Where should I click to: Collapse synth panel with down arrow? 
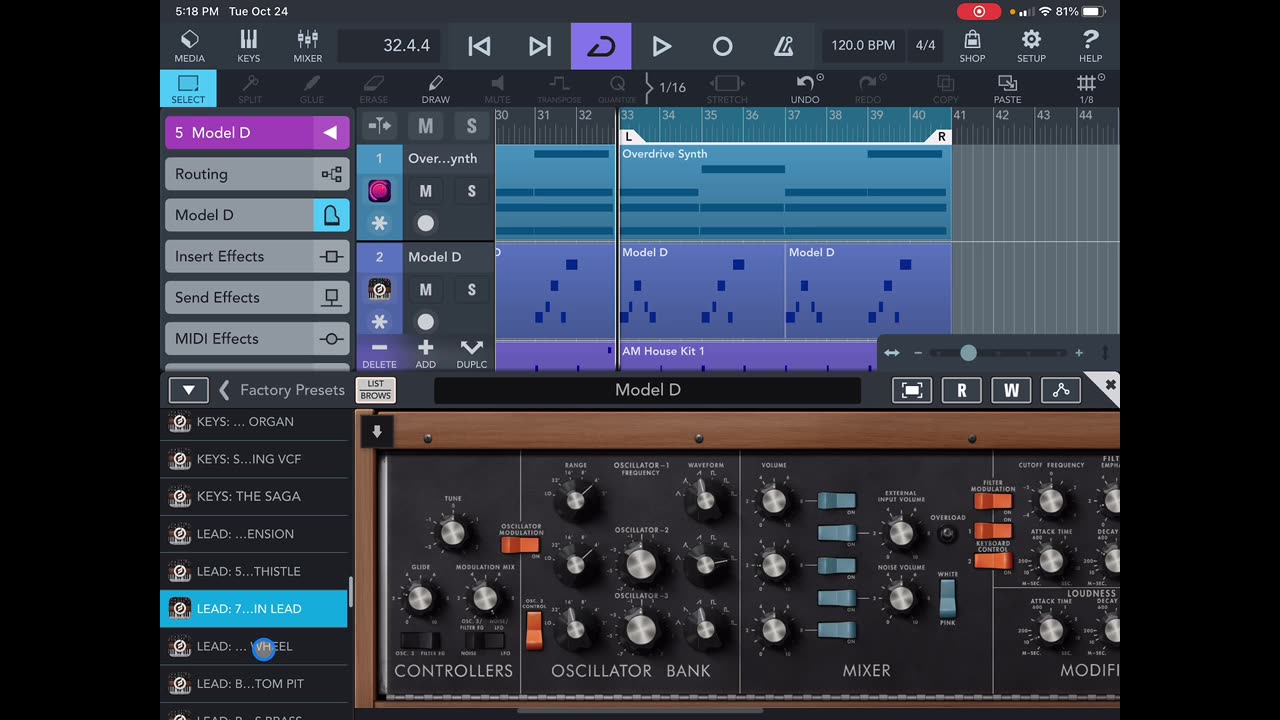pyautogui.click(x=377, y=432)
